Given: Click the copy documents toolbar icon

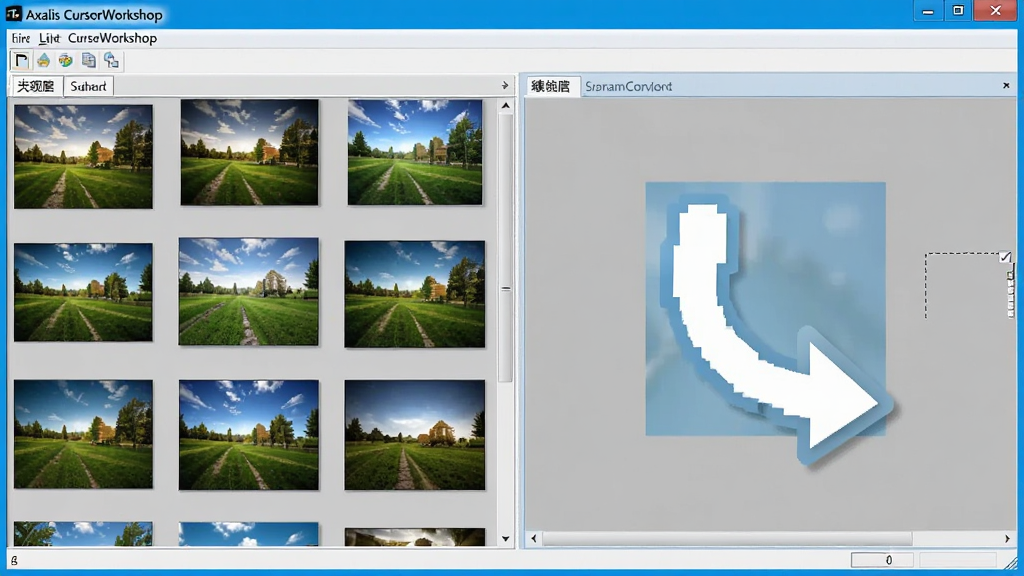Looking at the screenshot, I should (x=88, y=61).
